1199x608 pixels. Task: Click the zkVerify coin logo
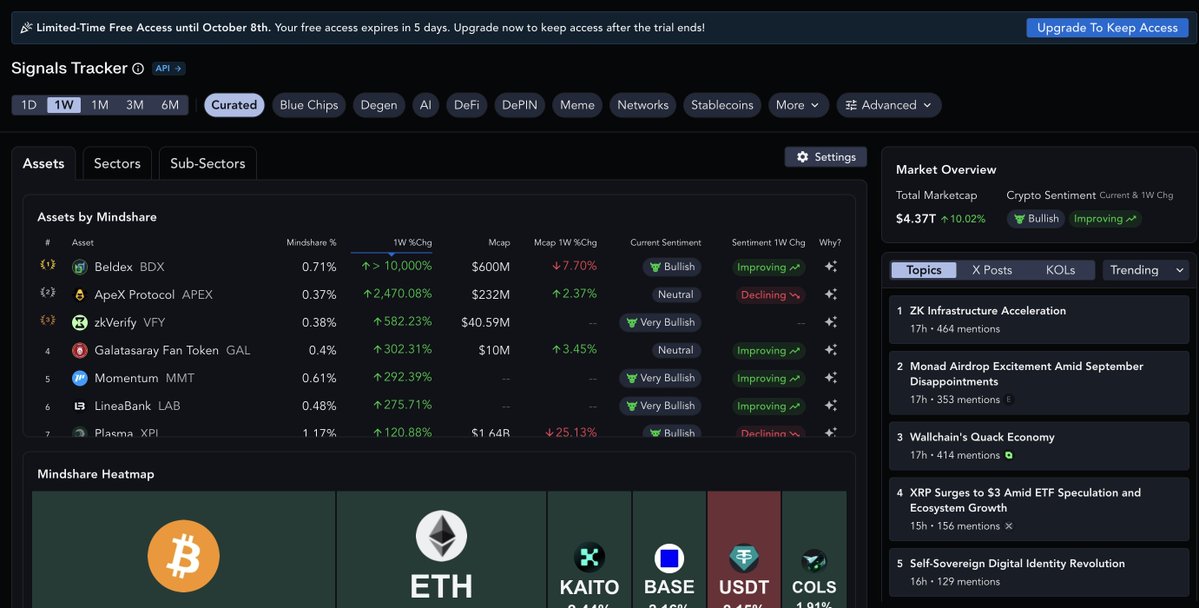(80, 323)
